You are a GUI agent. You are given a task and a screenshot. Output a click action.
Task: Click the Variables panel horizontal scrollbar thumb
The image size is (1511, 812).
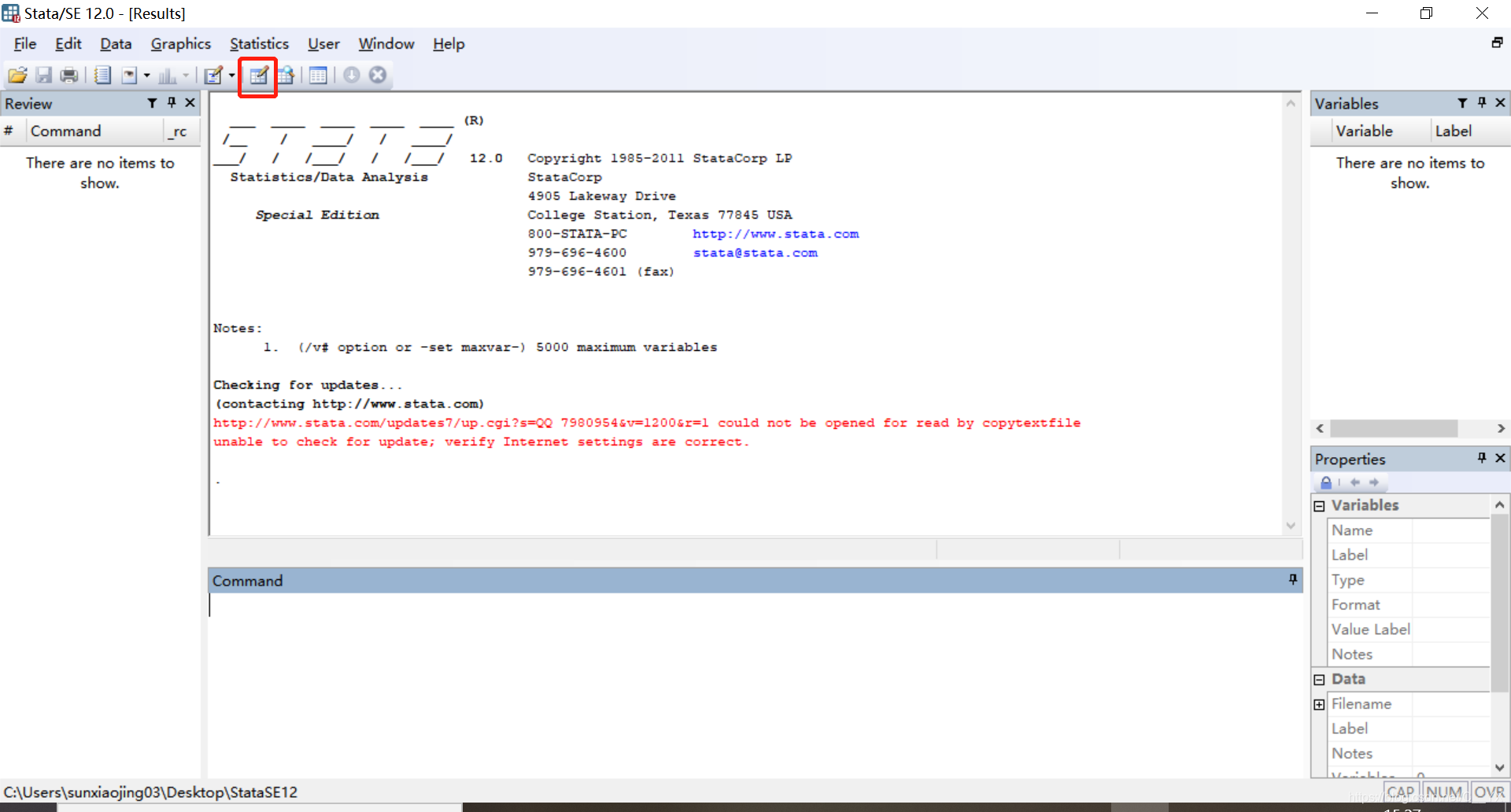tap(1394, 428)
